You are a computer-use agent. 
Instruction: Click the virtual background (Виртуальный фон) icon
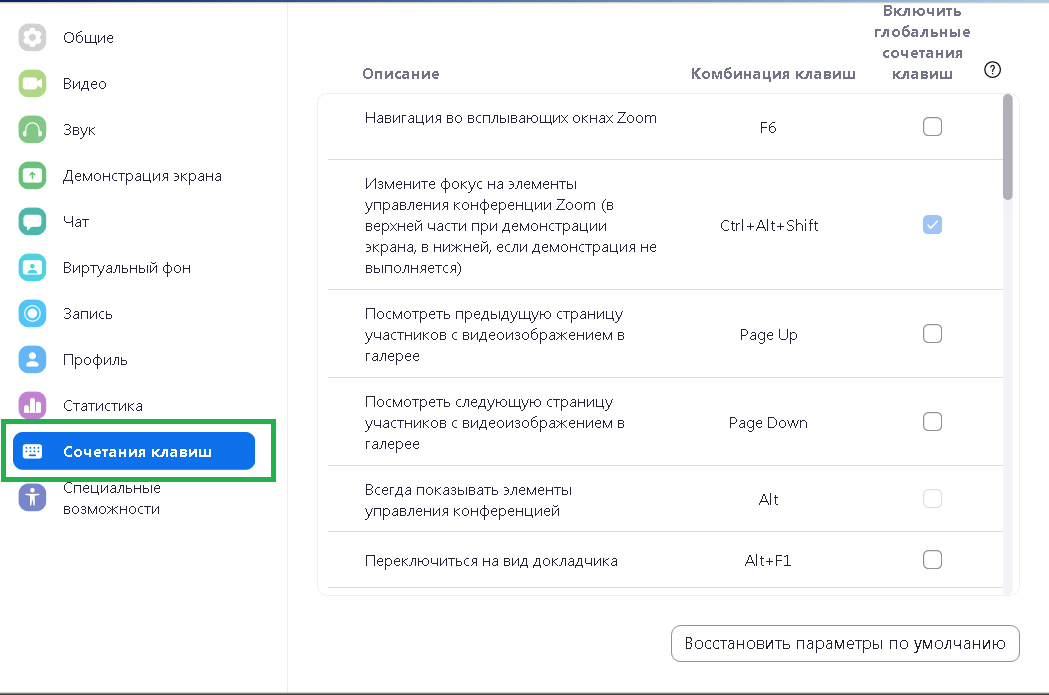(x=32, y=268)
